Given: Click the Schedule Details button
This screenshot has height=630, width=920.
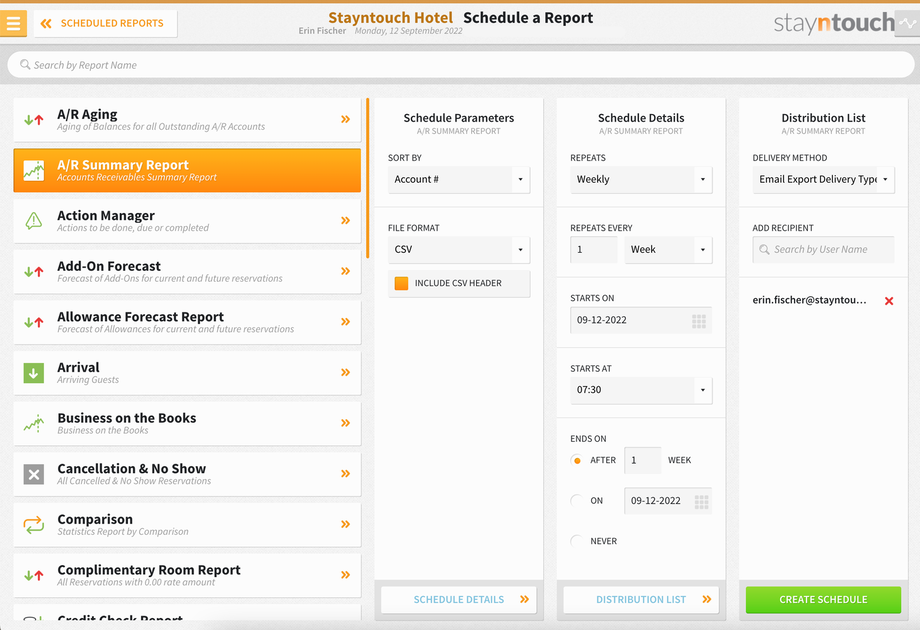Looking at the screenshot, I should coord(459,599).
